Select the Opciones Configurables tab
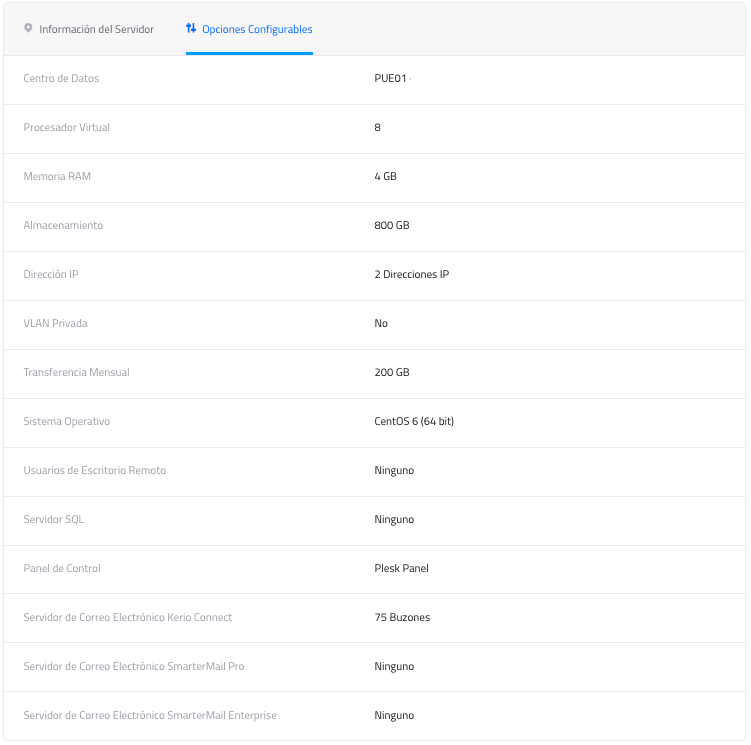Image resolution: width=751 pixels, height=745 pixels. coord(257,29)
